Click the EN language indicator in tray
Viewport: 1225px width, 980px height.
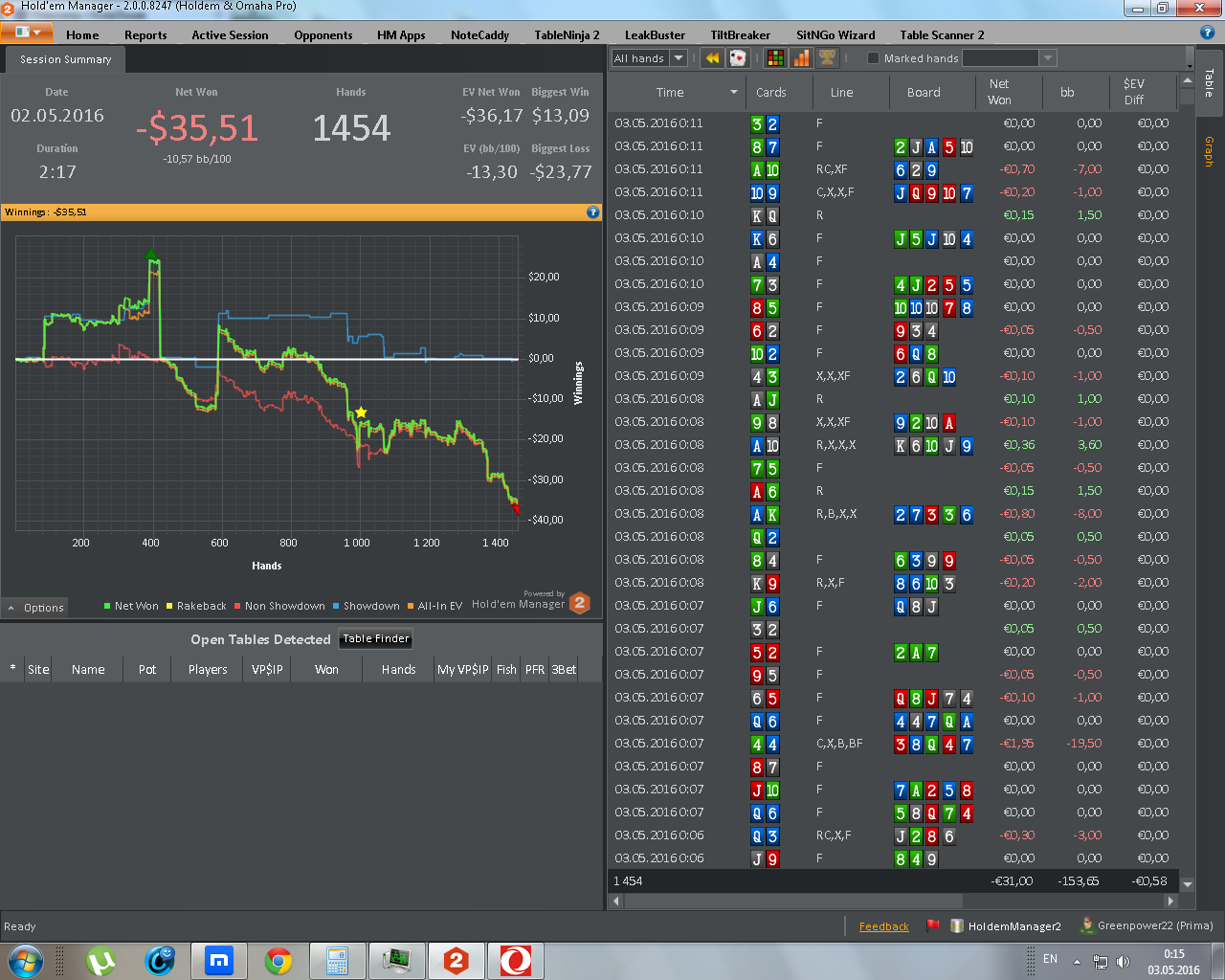(1050, 959)
